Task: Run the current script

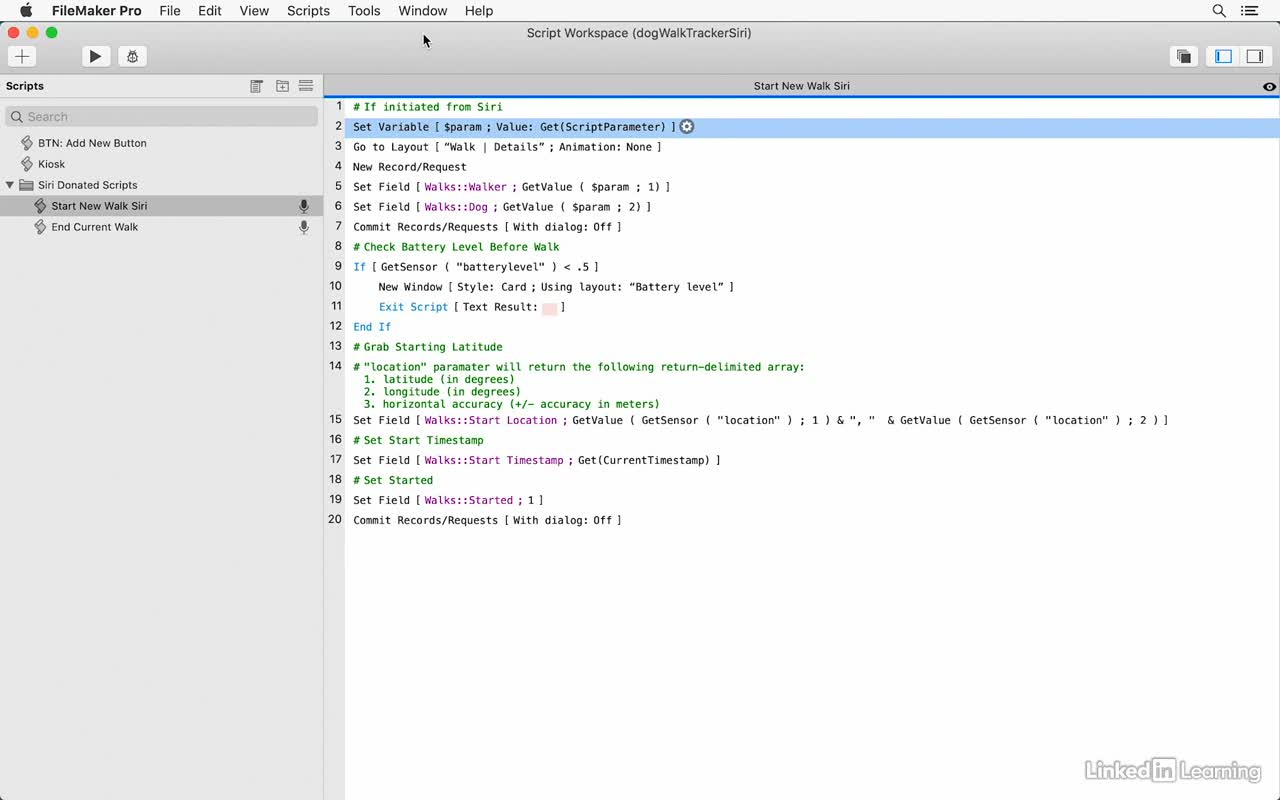Action: [x=95, y=57]
